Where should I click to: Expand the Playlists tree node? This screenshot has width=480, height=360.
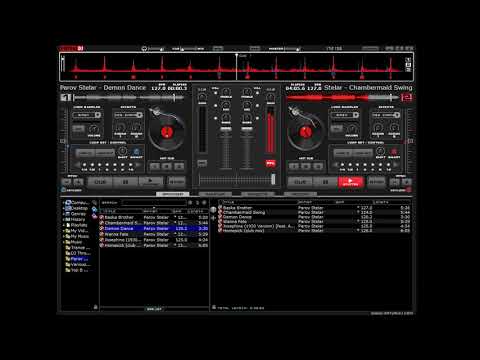(63, 225)
